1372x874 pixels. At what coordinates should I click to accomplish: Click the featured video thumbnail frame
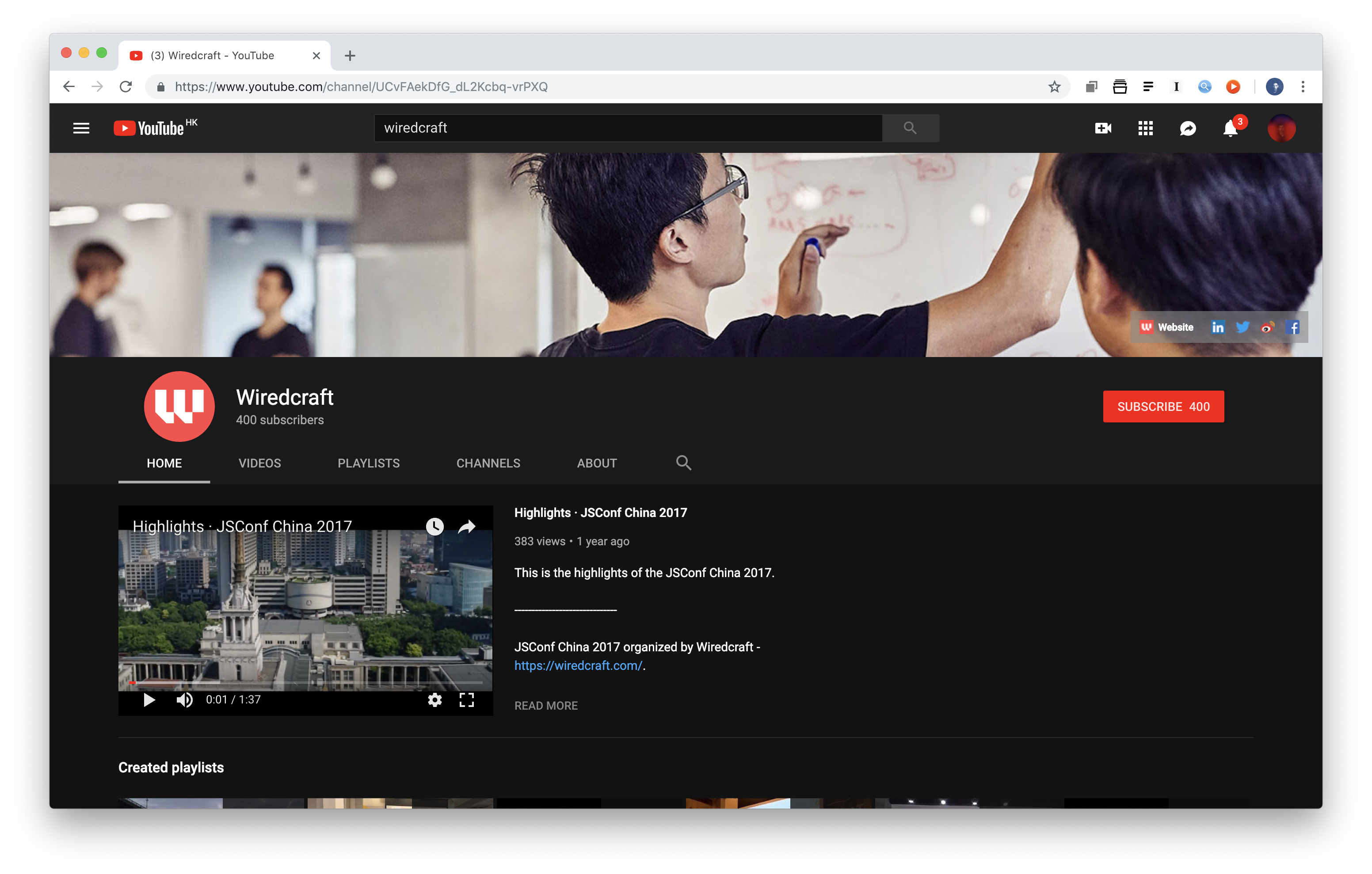coord(305,610)
